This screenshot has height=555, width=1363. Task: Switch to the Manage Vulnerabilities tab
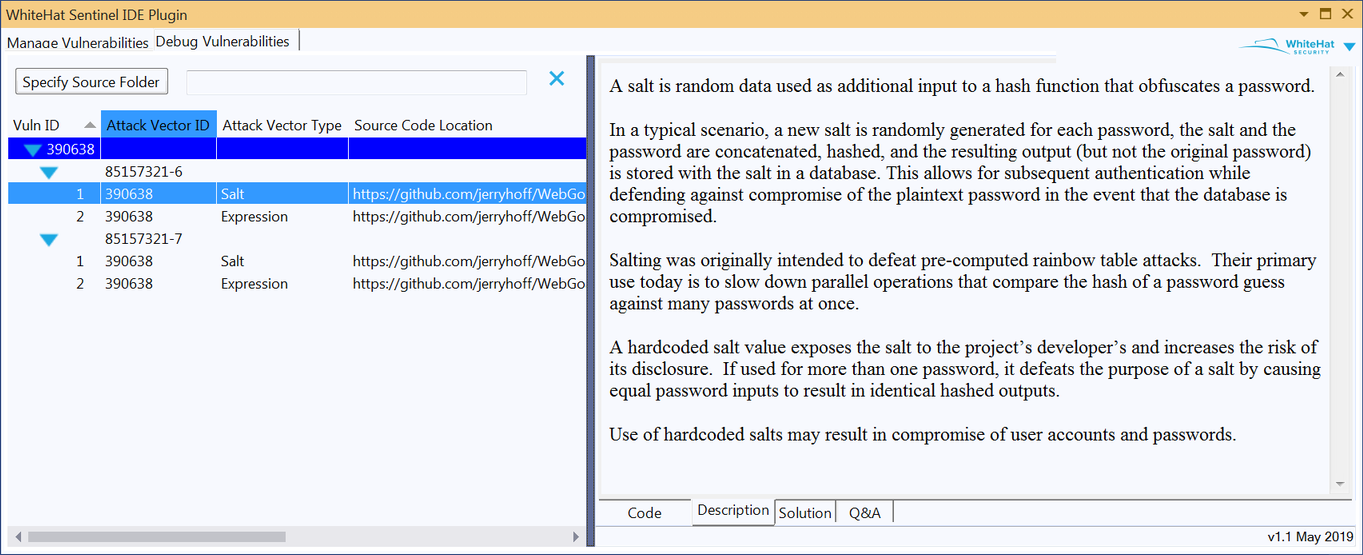coord(78,43)
